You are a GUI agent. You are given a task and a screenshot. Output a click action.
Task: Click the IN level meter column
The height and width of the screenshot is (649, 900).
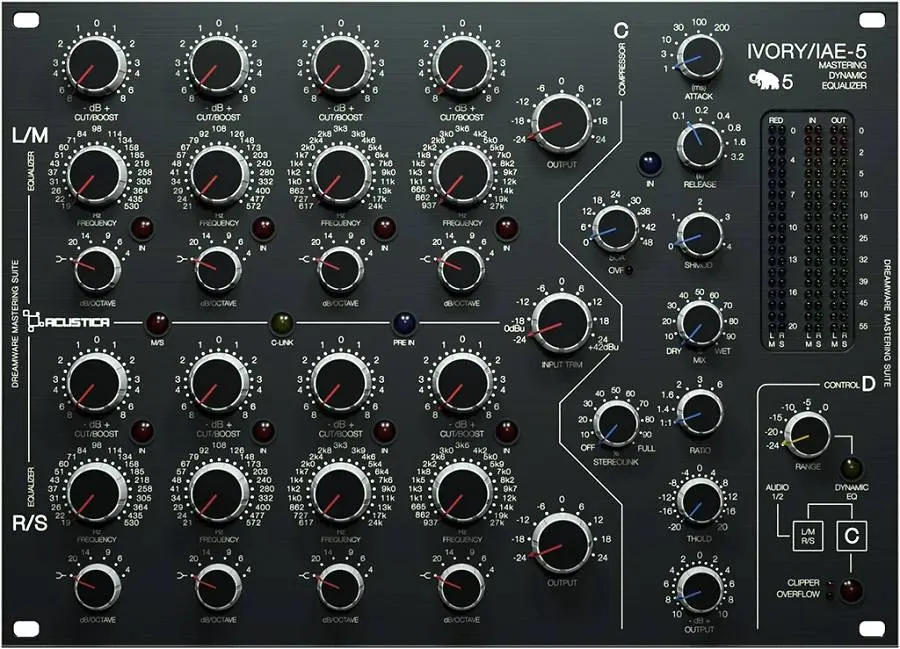point(812,228)
